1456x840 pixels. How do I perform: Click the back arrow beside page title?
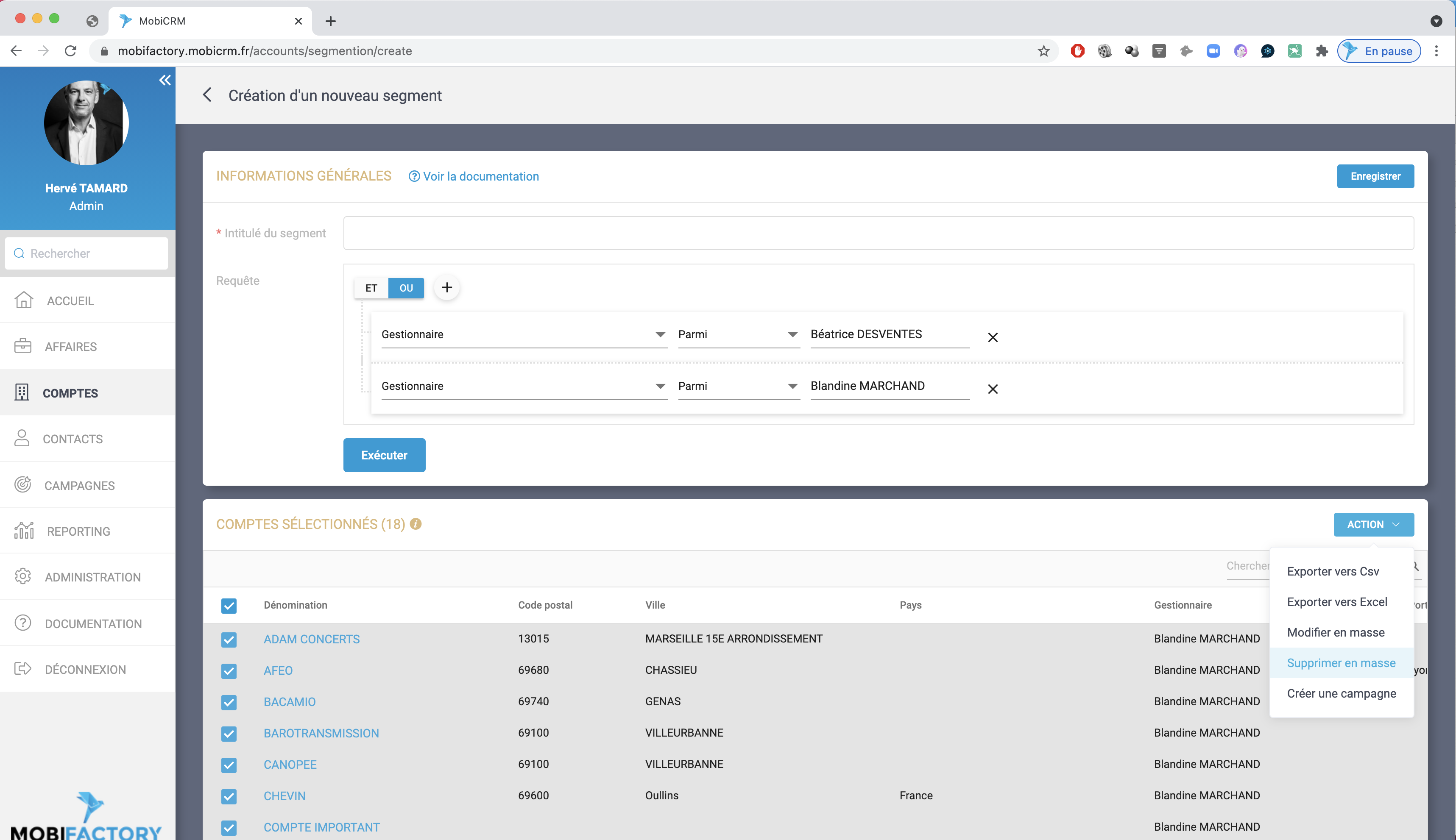[207, 95]
